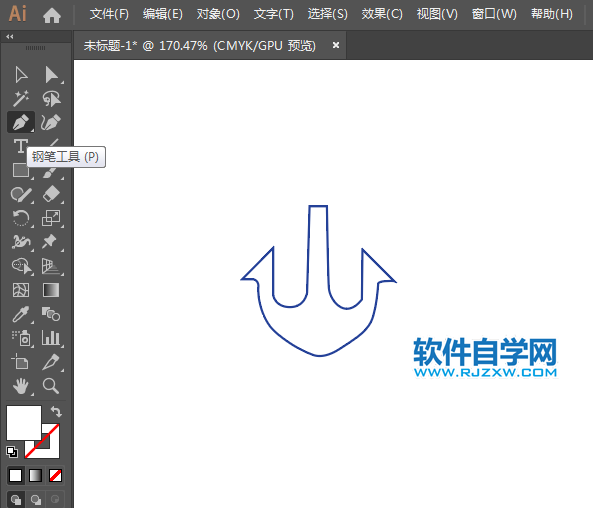Activate the Shape Builder tool

22,266
